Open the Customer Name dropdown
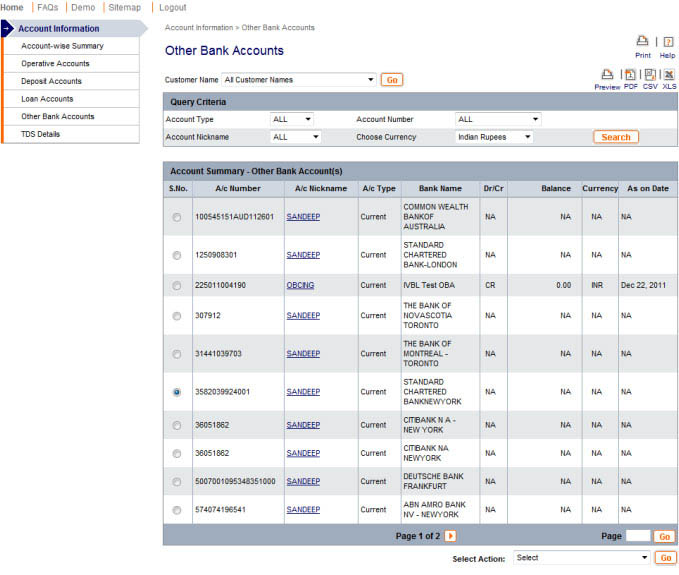The image size is (679, 575). coord(298,80)
